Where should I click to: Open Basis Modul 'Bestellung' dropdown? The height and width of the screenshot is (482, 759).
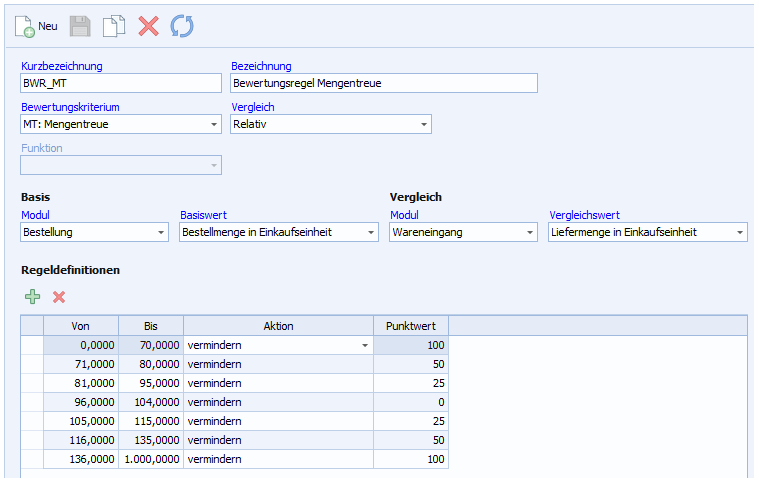[161, 233]
